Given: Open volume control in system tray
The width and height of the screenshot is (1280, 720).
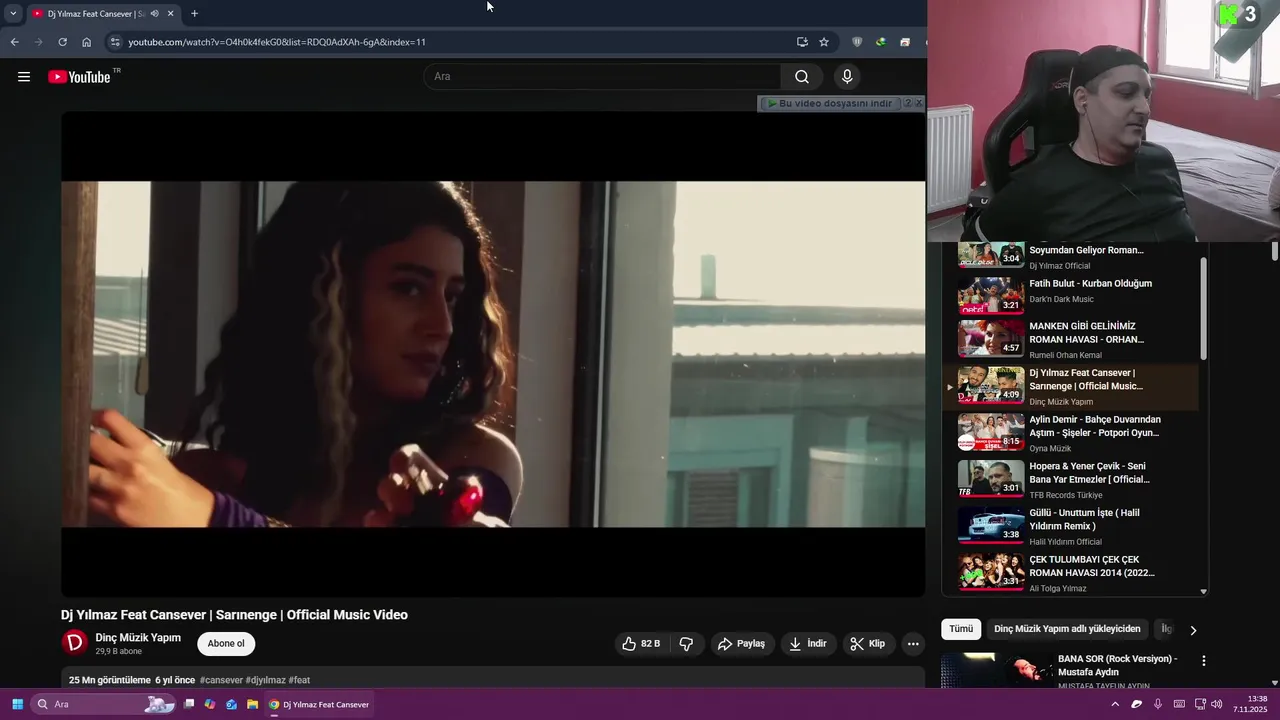Looking at the screenshot, I should (1217, 704).
